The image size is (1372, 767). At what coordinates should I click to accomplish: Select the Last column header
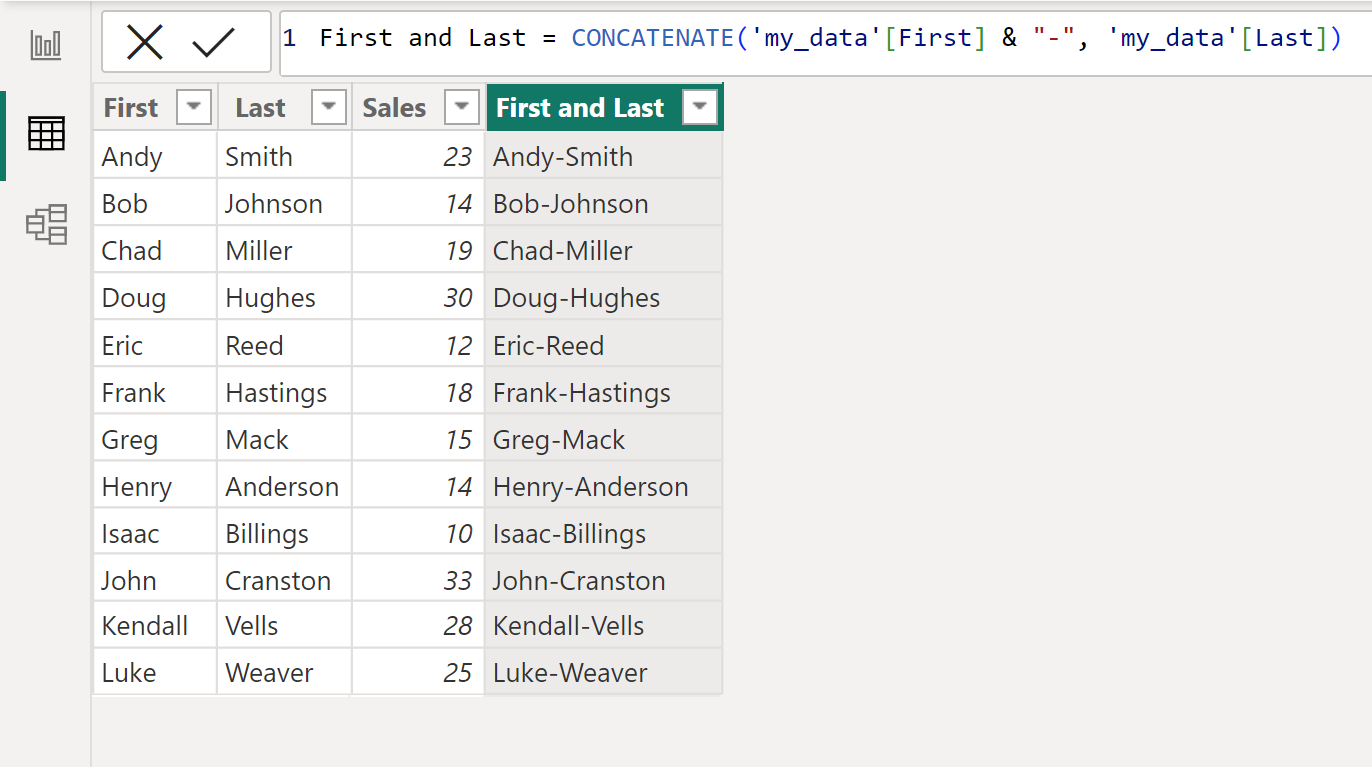click(x=284, y=107)
